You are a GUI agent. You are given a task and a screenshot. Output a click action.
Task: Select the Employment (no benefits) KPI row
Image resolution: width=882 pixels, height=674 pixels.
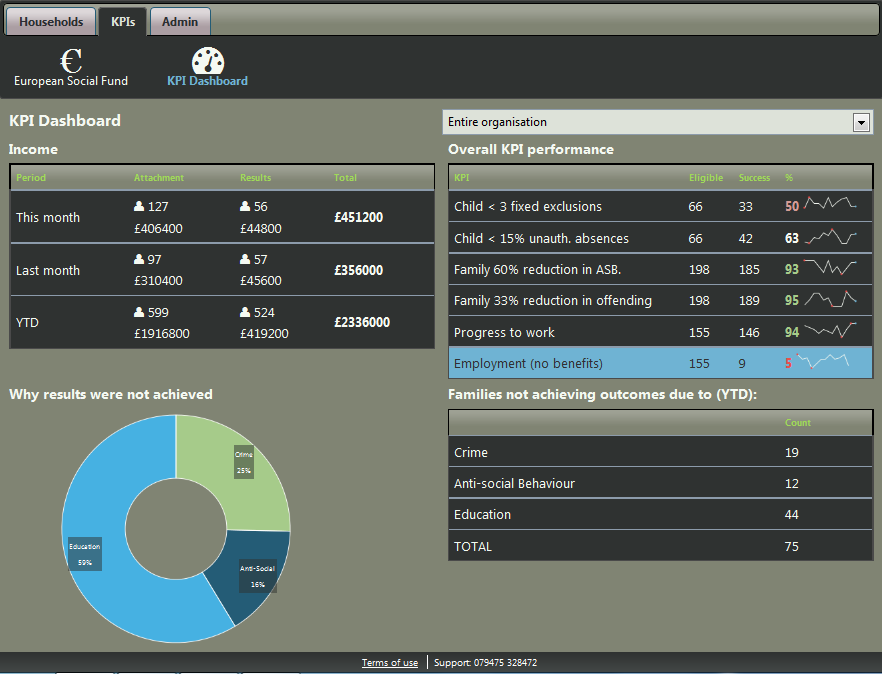point(600,363)
